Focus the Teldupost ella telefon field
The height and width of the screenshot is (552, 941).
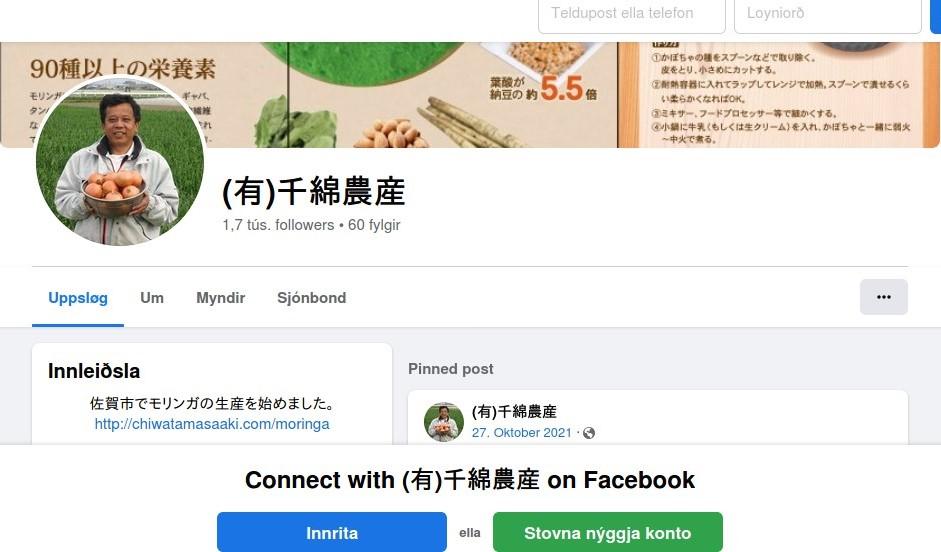click(x=632, y=13)
